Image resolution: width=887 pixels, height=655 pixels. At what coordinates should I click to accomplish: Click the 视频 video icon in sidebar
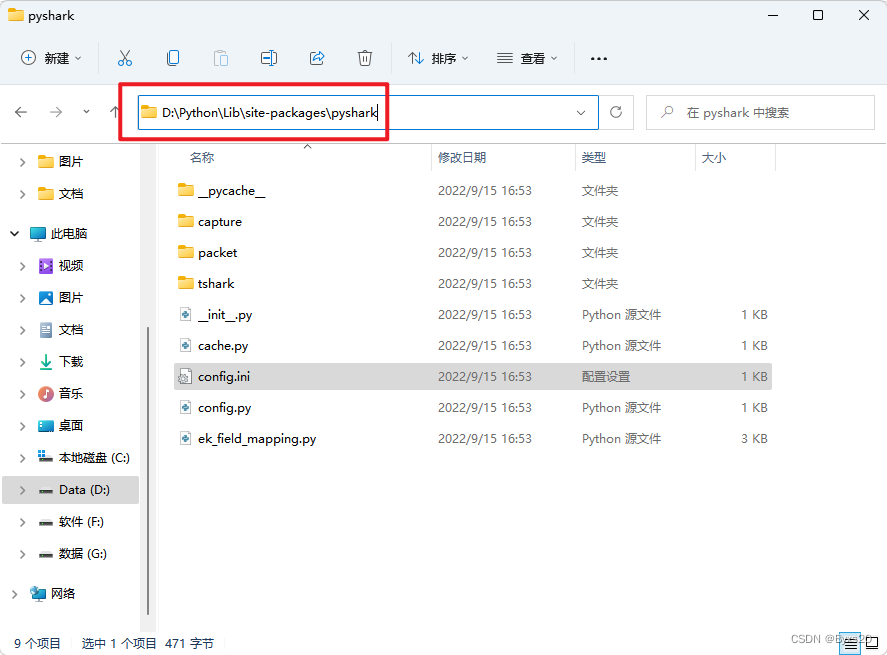pos(46,266)
